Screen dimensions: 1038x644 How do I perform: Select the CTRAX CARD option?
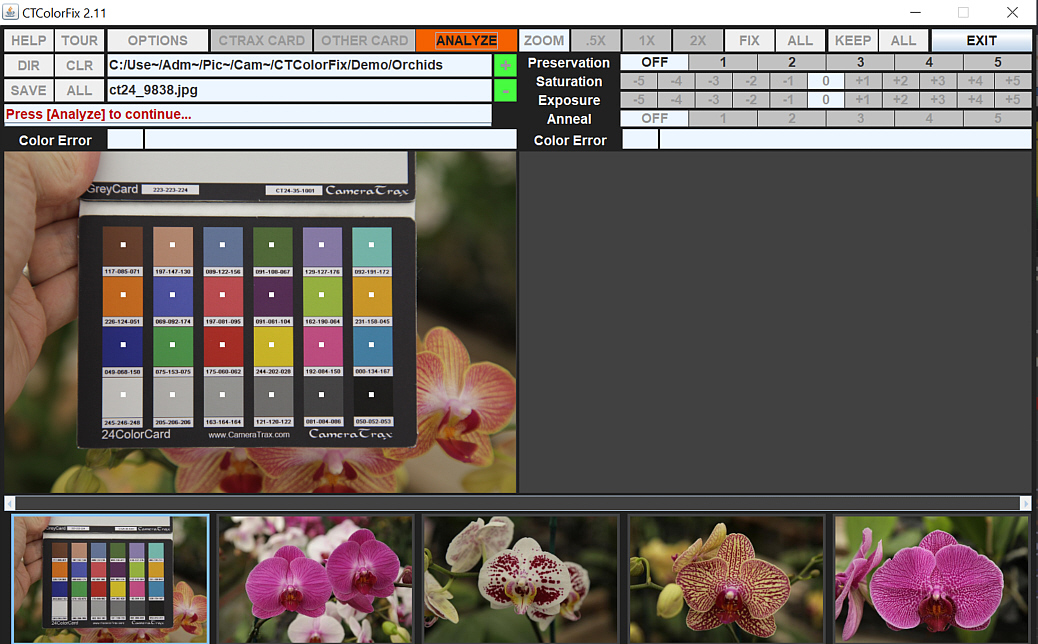tap(261, 41)
